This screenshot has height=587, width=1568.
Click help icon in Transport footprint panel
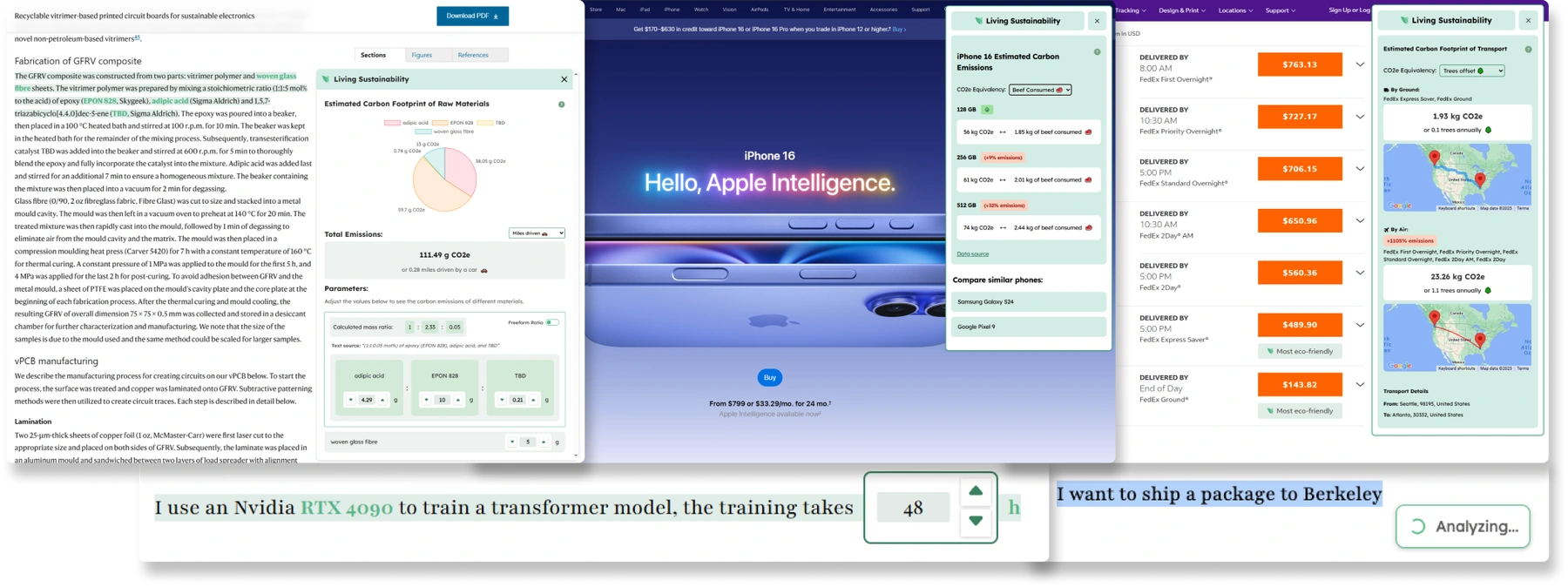tap(1528, 50)
